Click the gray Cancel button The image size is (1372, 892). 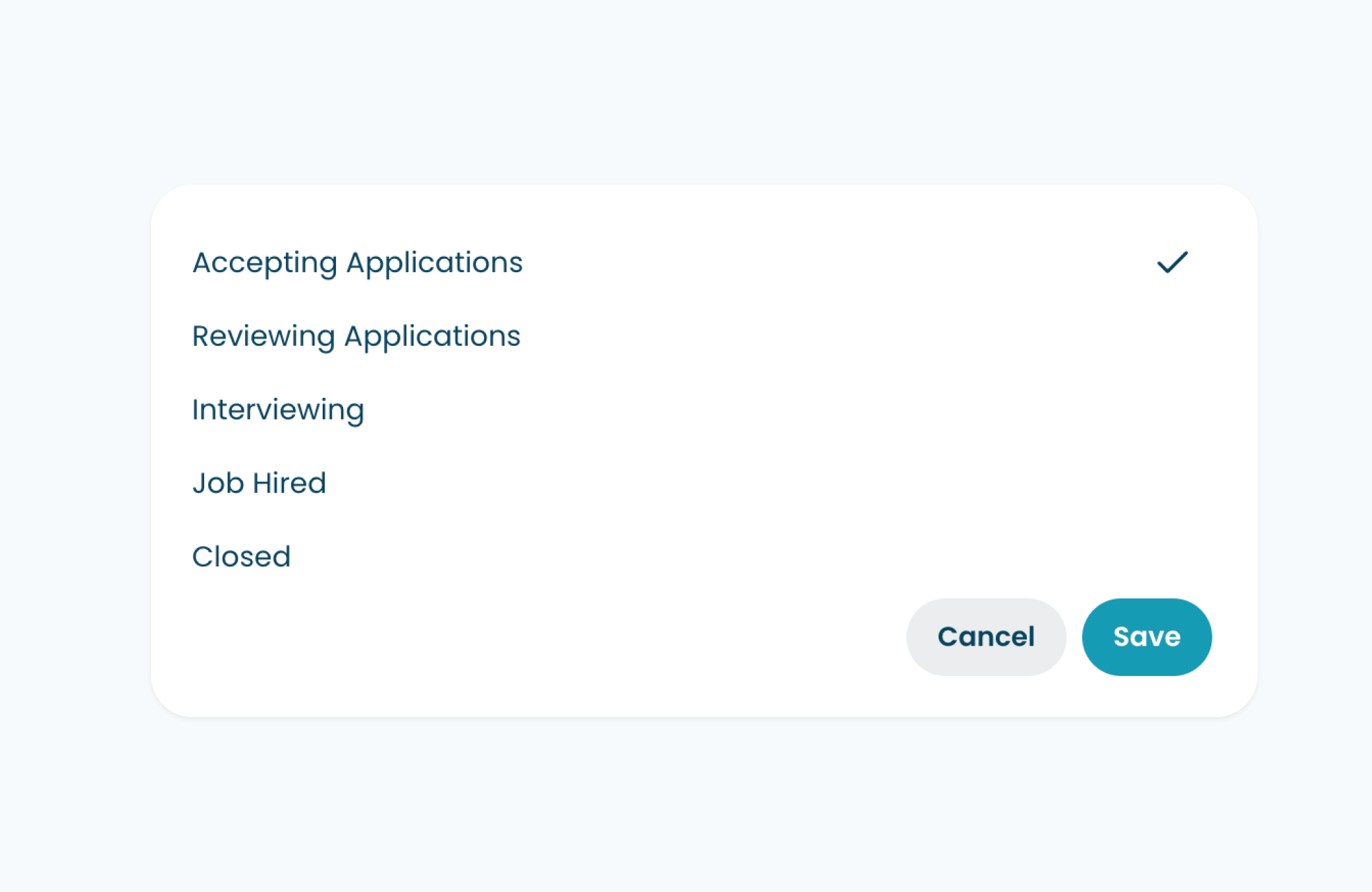986,637
